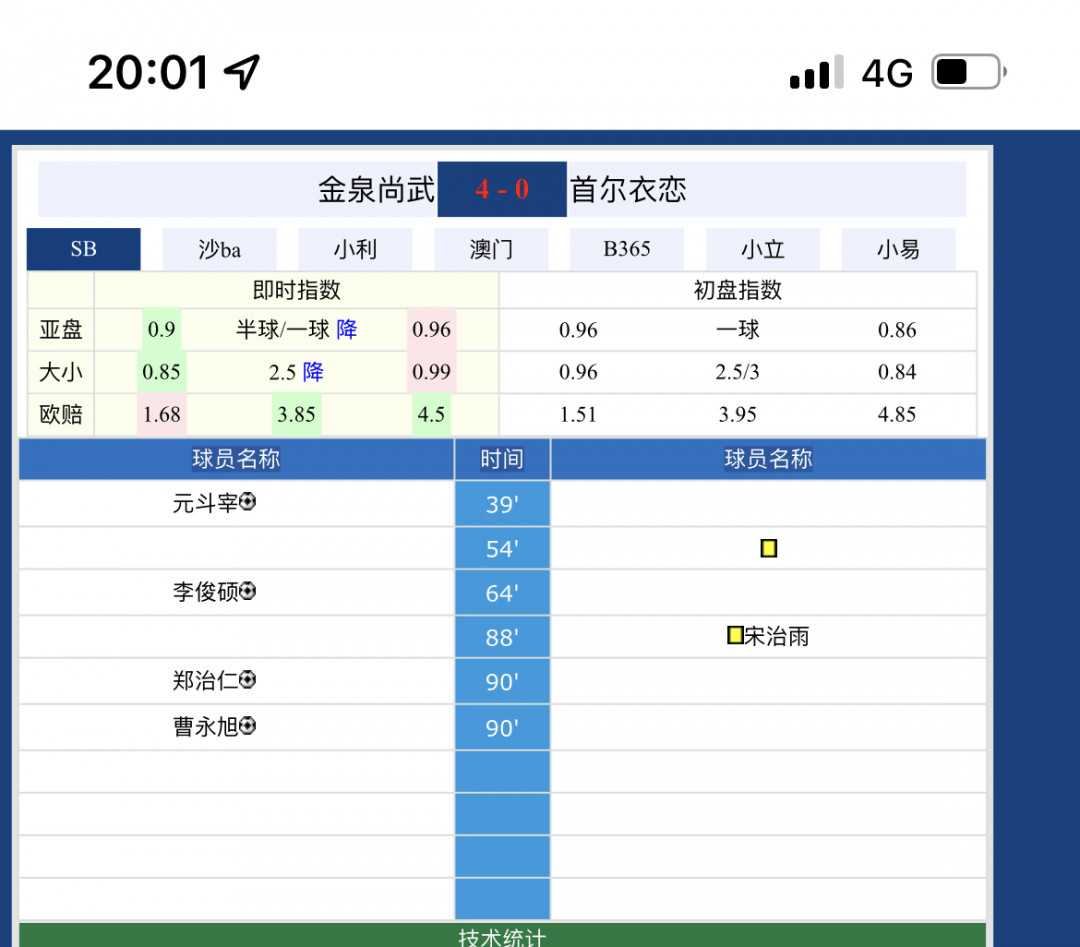Image resolution: width=1080 pixels, height=947 pixels.
Task: Tap player name 郑治仁
Action: point(205,680)
